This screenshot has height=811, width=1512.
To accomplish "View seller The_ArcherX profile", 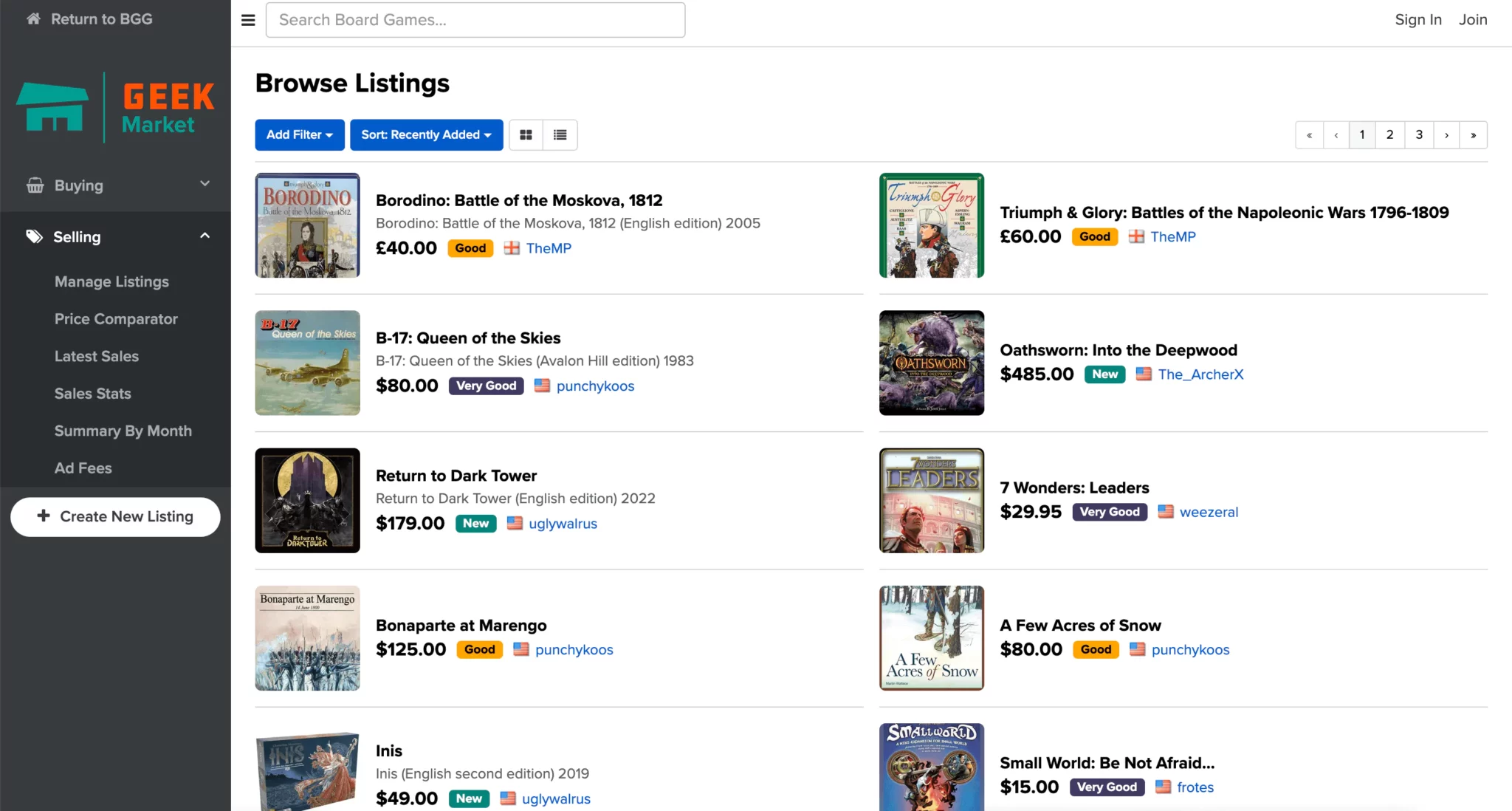I will [1200, 374].
